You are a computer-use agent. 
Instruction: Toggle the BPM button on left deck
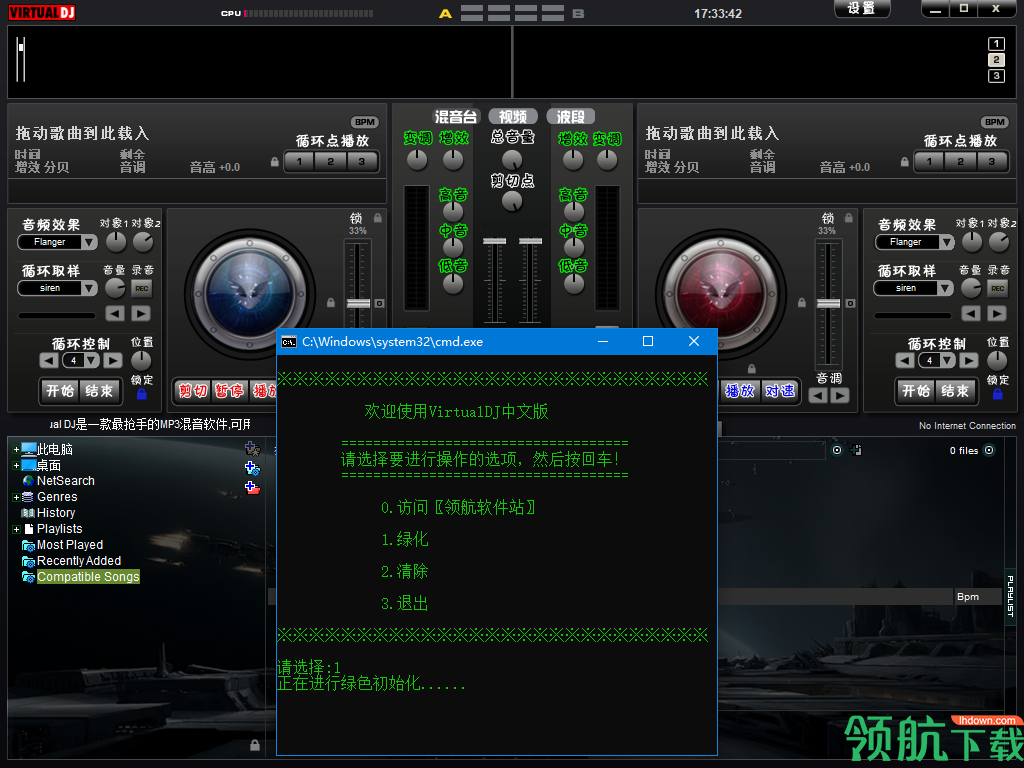point(365,122)
